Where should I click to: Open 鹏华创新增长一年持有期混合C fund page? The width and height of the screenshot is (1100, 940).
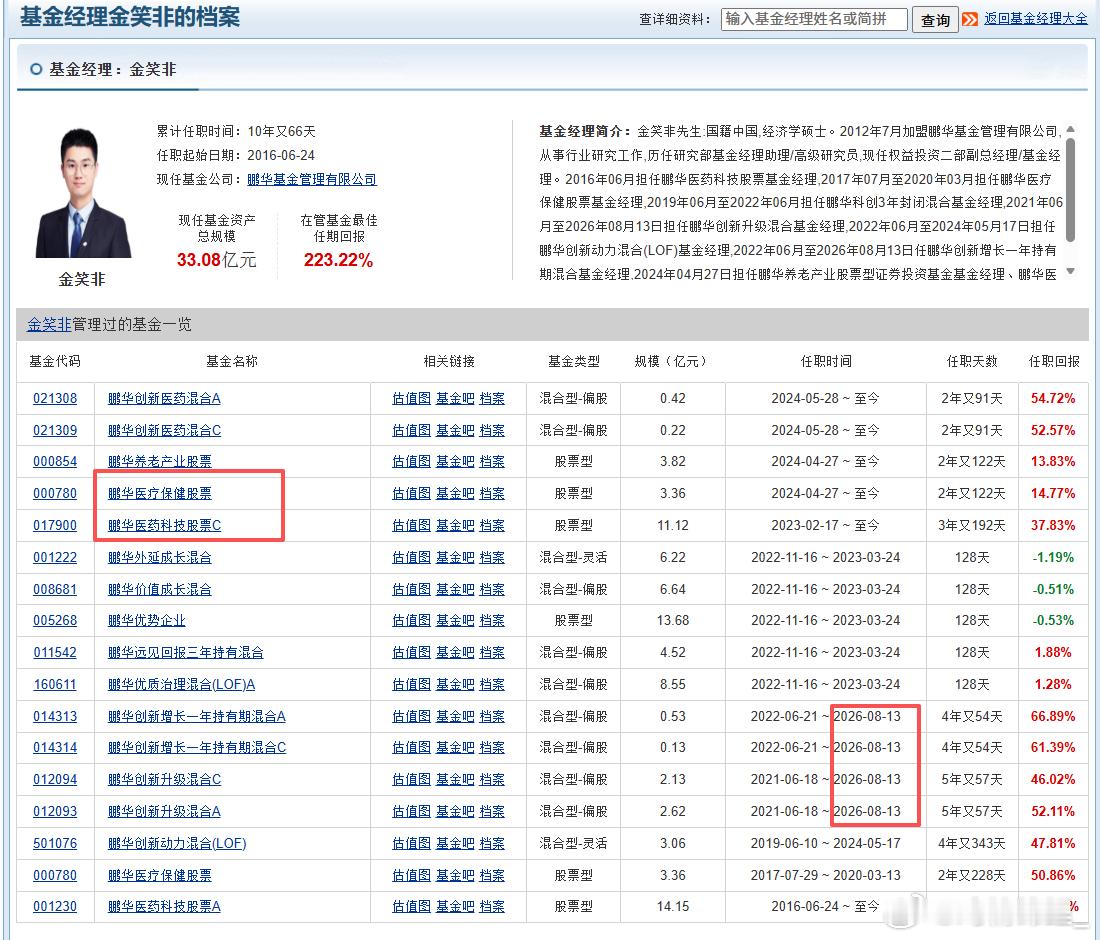click(x=197, y=748)
